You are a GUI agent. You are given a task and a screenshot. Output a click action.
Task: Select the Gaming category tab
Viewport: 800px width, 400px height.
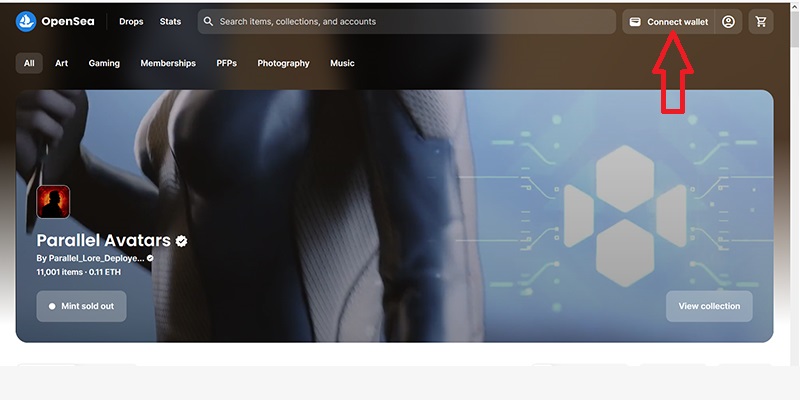click(x=104, y=63)
